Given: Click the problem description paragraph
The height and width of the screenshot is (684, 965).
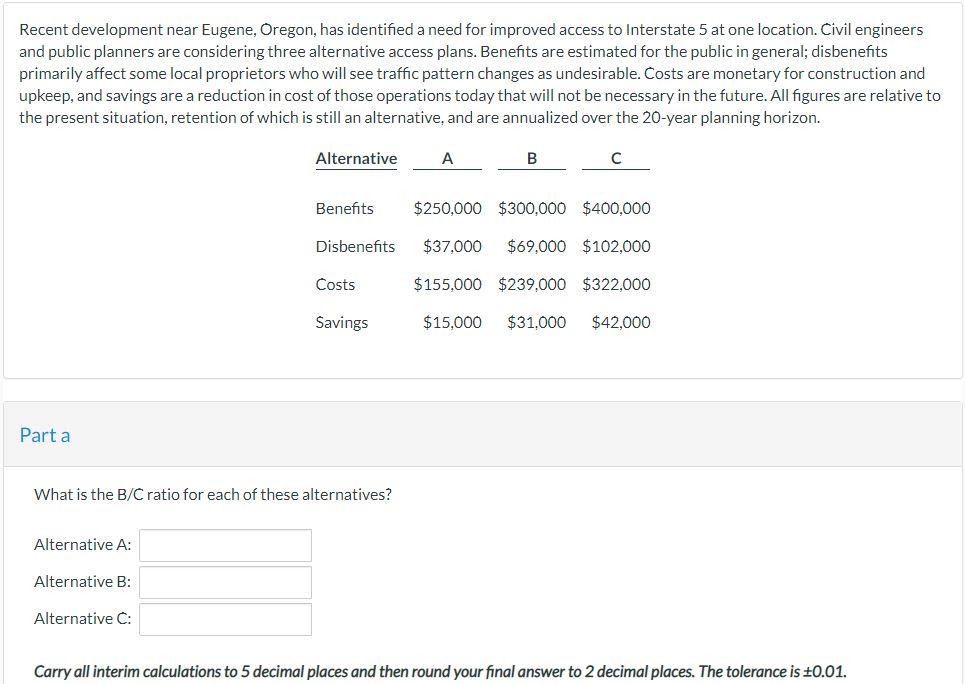Looking at the screenshot, I should click(480, 73).
